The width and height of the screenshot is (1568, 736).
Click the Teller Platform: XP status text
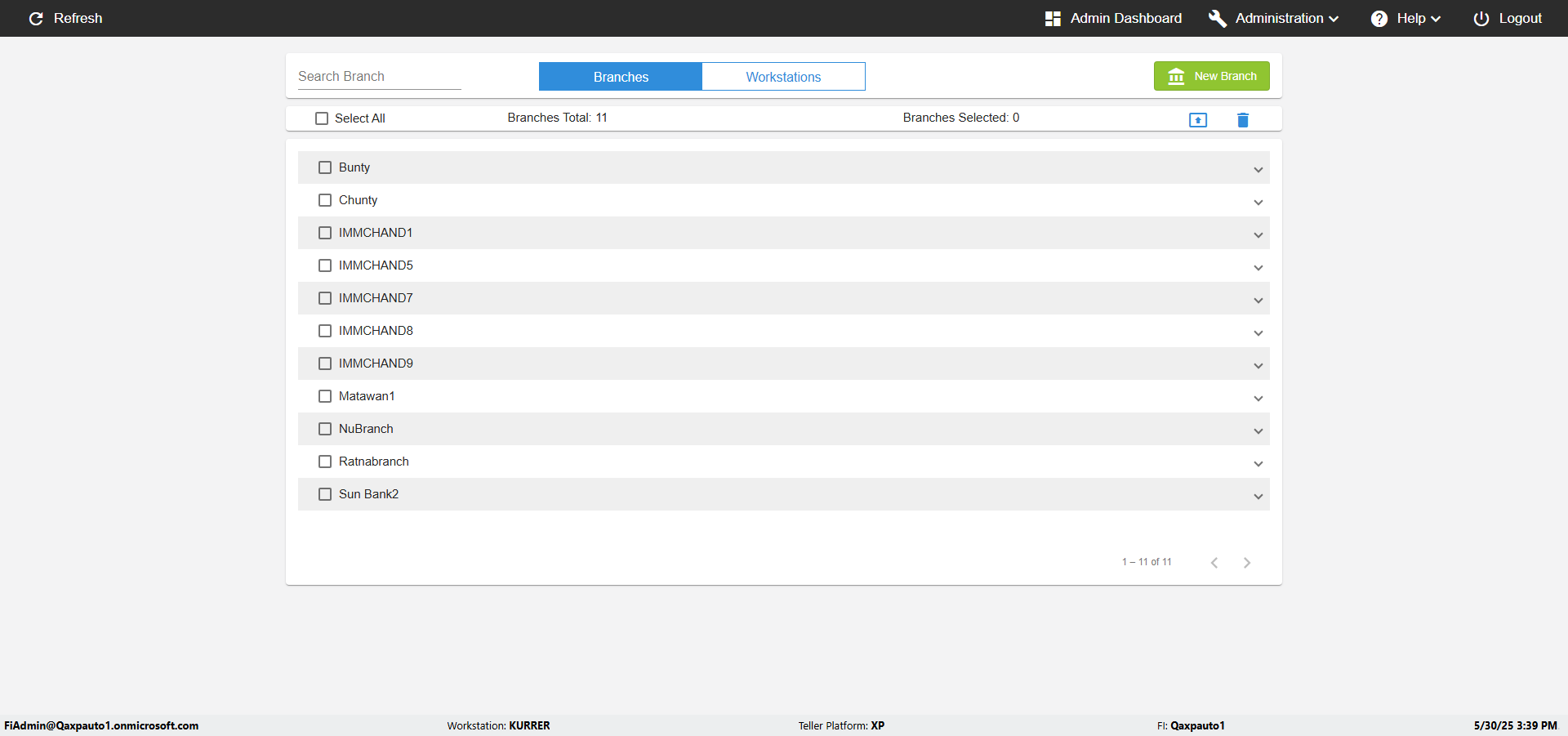pyautogui.click(x=841, y=725)
